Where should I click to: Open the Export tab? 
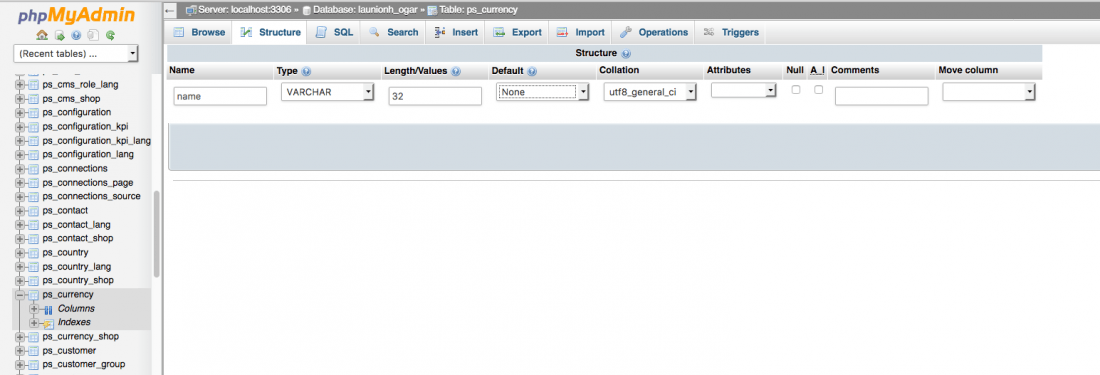click(x=517, y=32)
